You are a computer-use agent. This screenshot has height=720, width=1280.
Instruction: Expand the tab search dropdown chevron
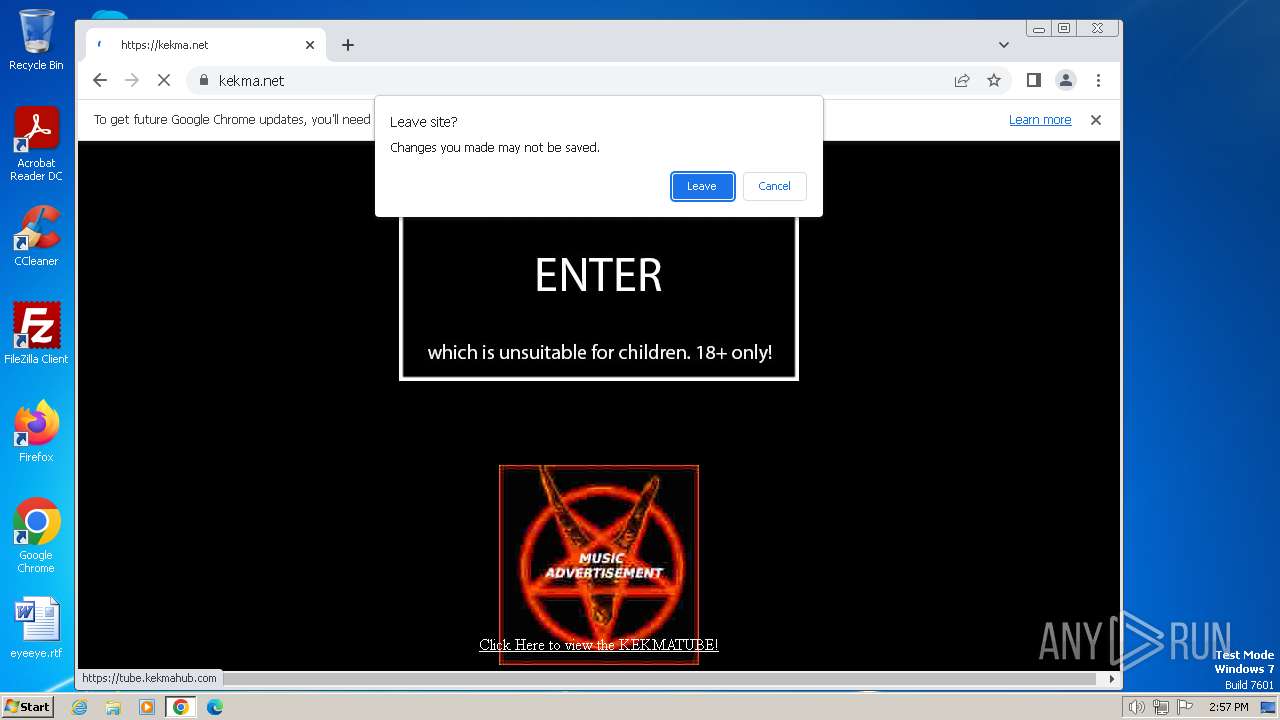tap(1004, 45)
